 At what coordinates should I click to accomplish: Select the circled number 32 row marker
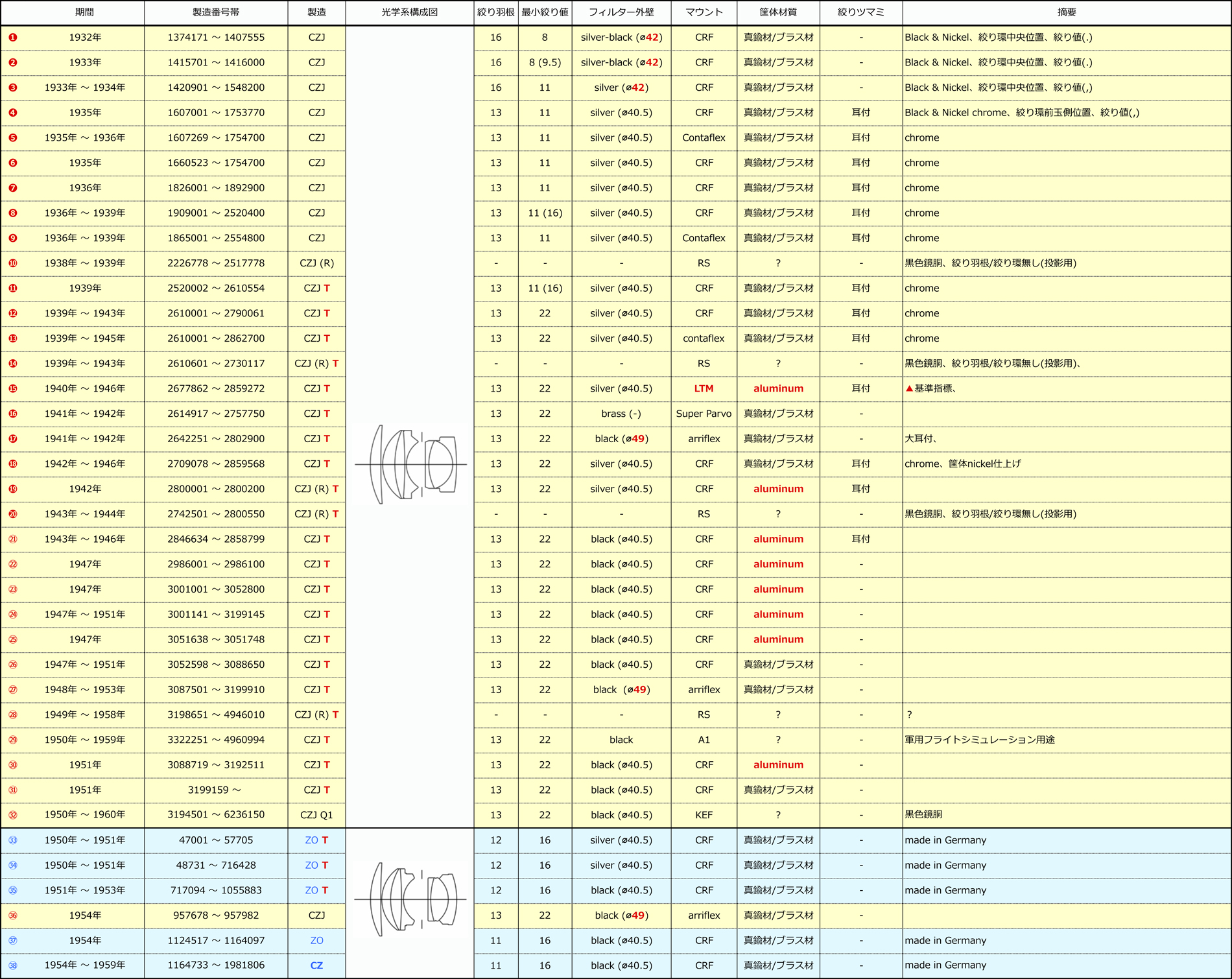click(13, 815)
